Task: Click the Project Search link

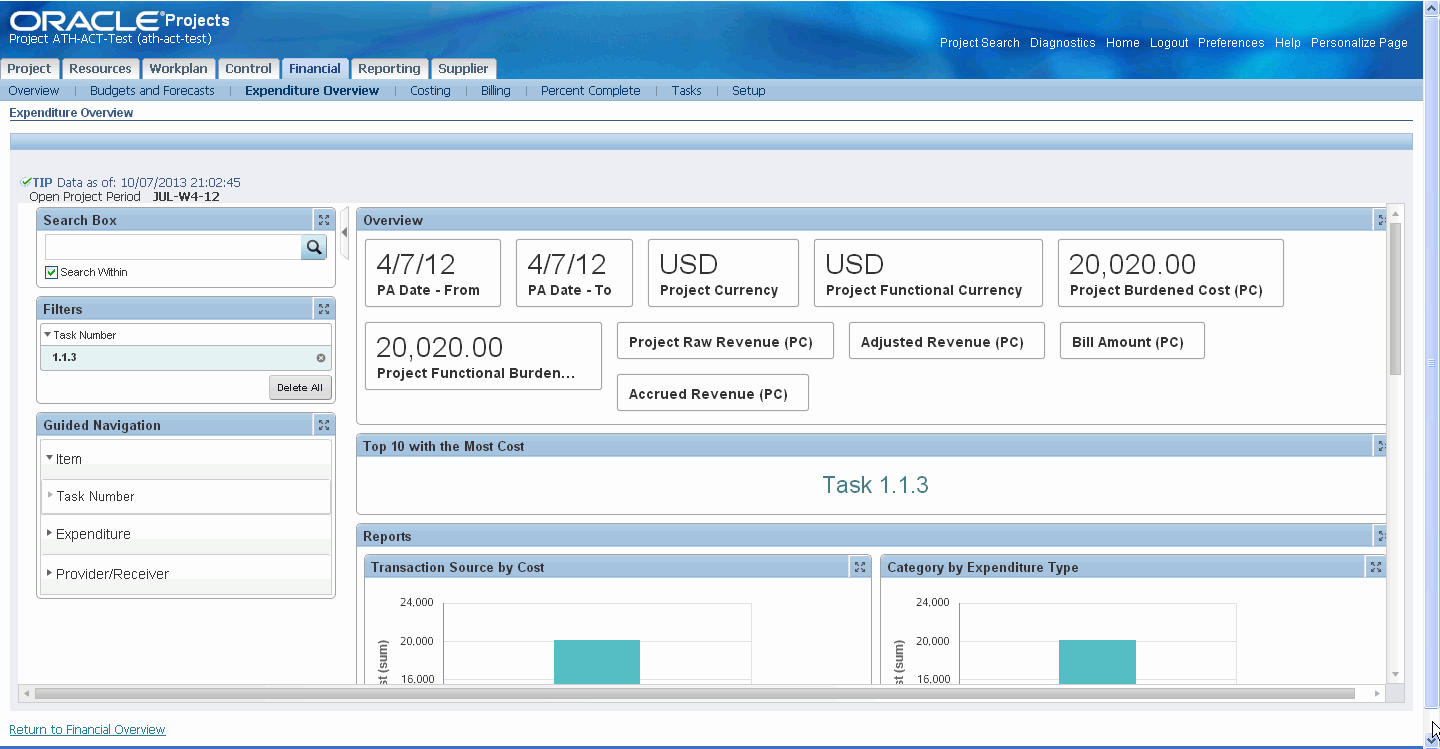Action: click(980, 43)
